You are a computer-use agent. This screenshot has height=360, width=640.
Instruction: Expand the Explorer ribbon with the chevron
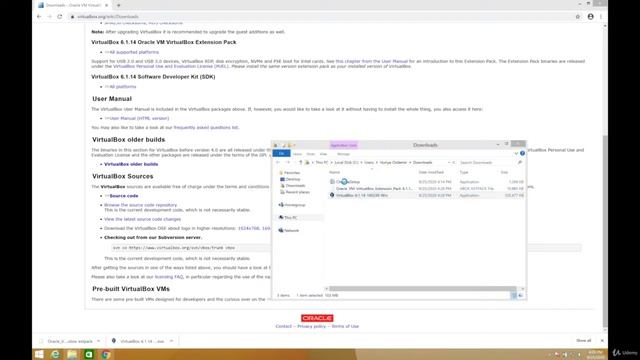click(x=516, y=153)
